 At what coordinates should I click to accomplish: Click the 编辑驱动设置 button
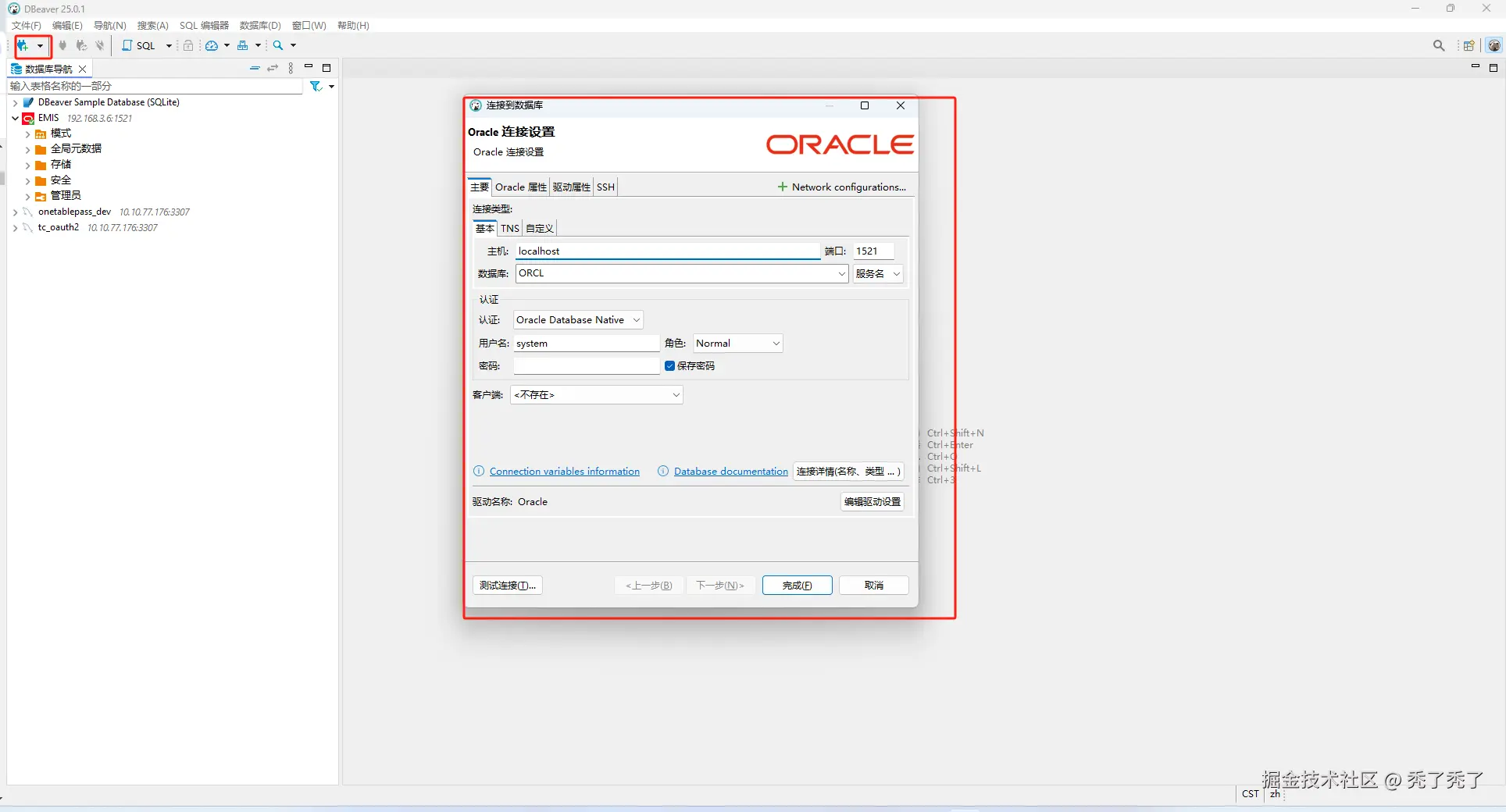[x=873, y=502]
